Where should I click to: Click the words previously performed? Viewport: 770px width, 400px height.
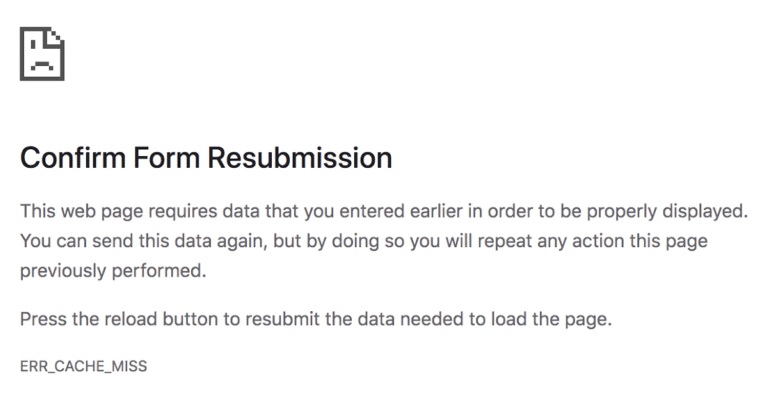[113, 270]
